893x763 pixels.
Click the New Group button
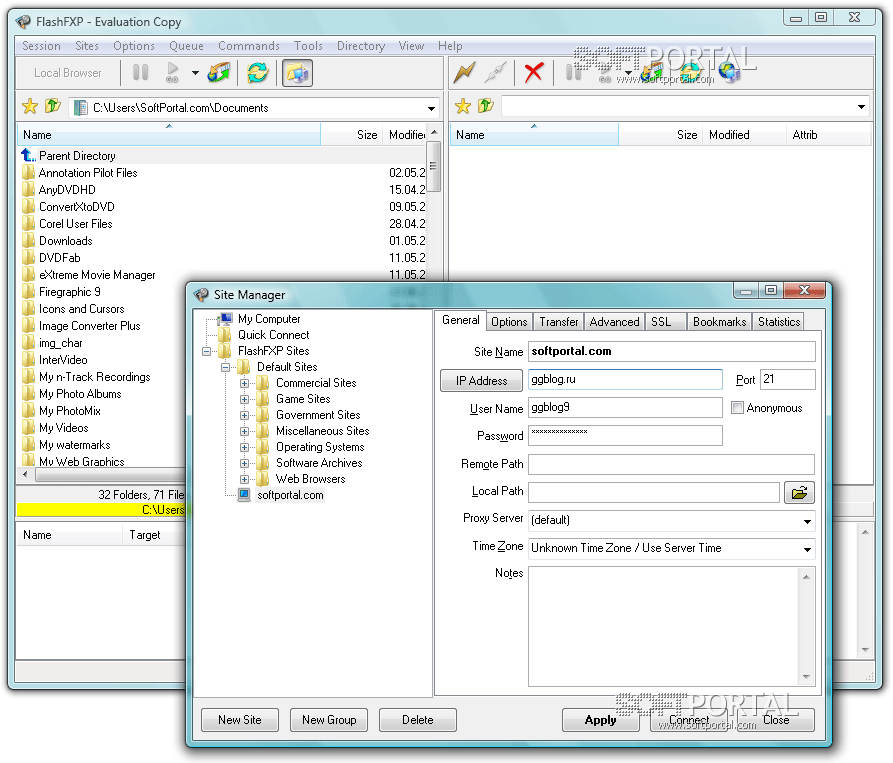(x=329, y=720)
